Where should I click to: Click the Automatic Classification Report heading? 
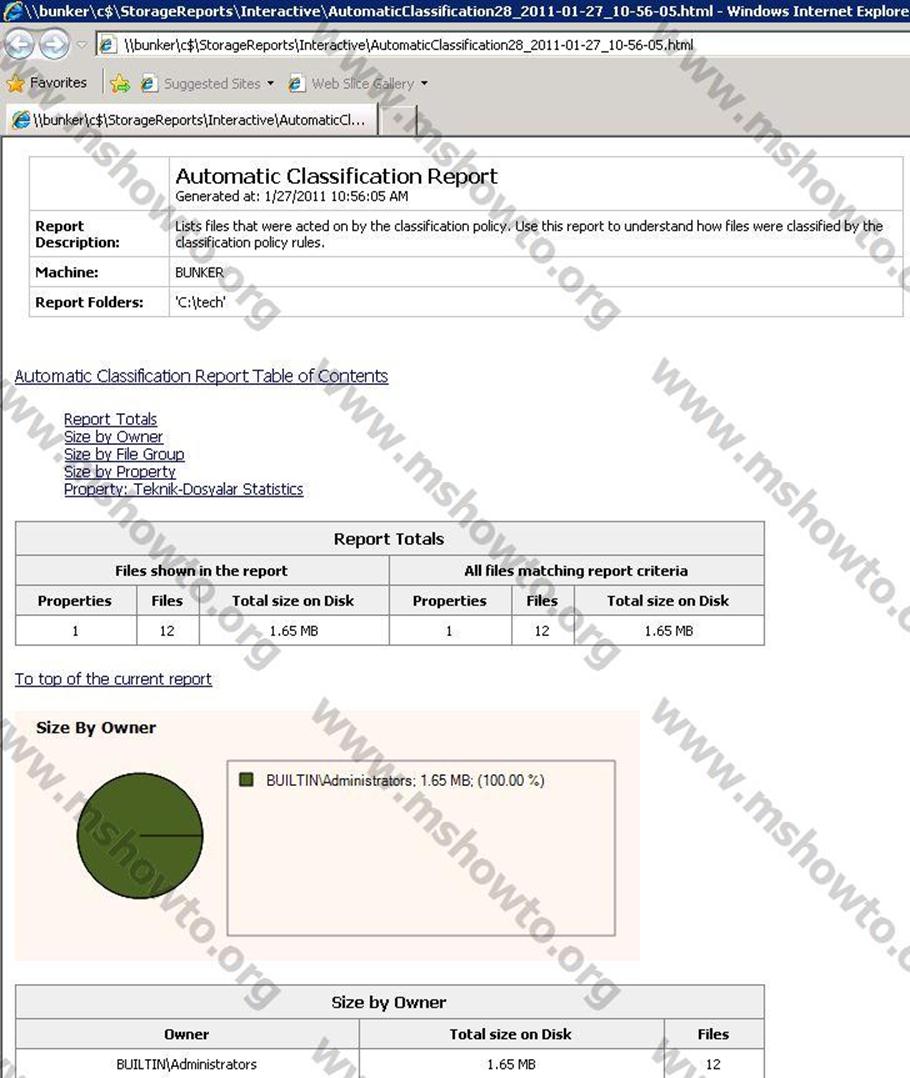tap(336, 176)
